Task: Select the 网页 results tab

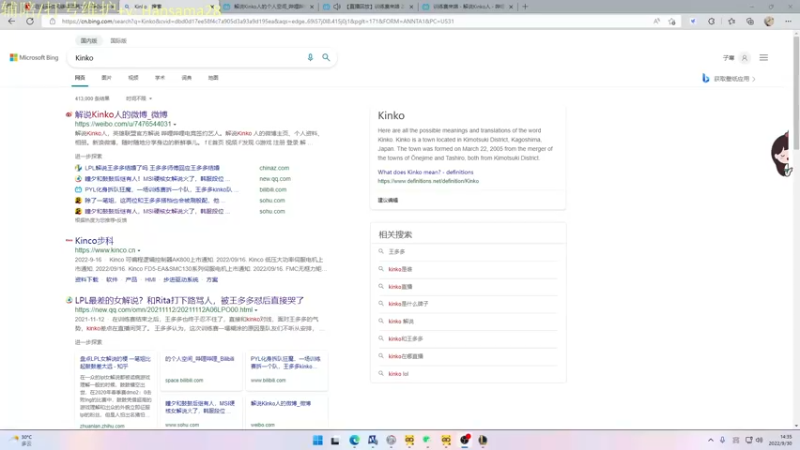Action: [x=80, y=78]
